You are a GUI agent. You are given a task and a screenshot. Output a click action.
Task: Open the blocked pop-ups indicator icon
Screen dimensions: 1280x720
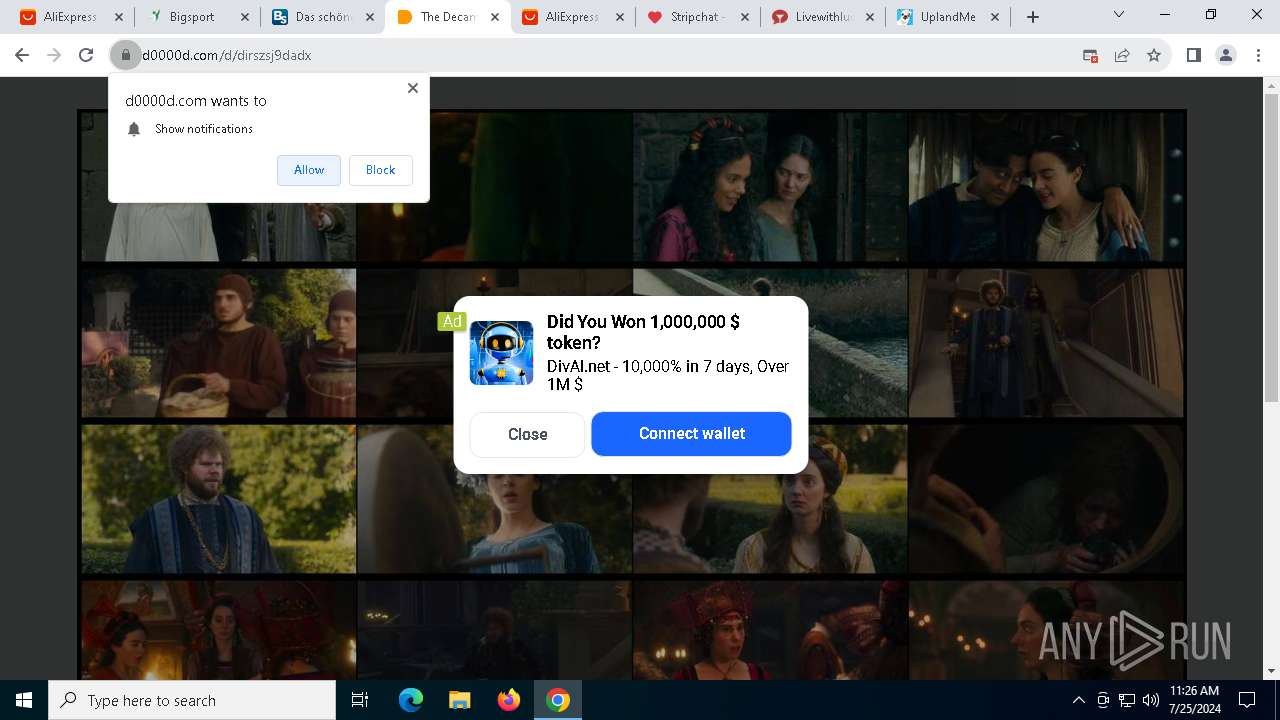1091,55
